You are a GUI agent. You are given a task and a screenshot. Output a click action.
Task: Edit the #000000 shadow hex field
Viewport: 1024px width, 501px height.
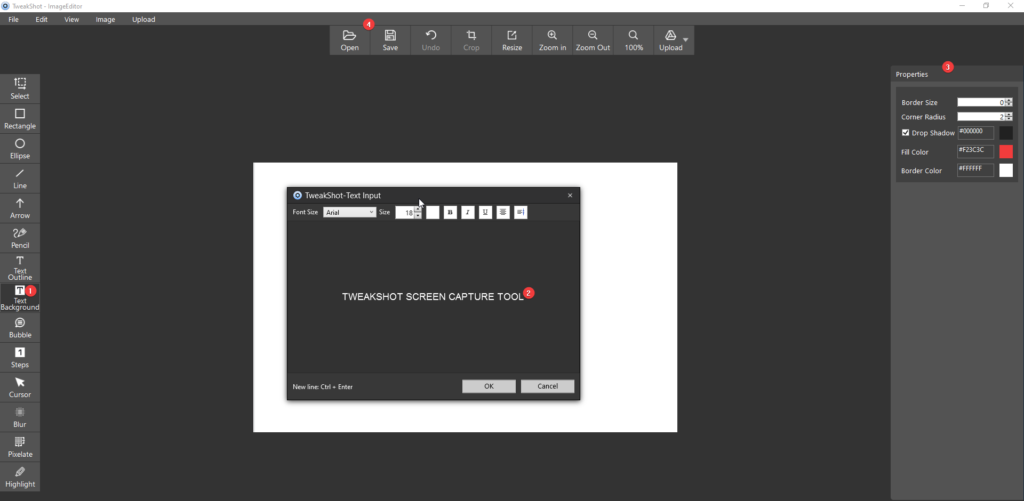(x=976, y=133)
